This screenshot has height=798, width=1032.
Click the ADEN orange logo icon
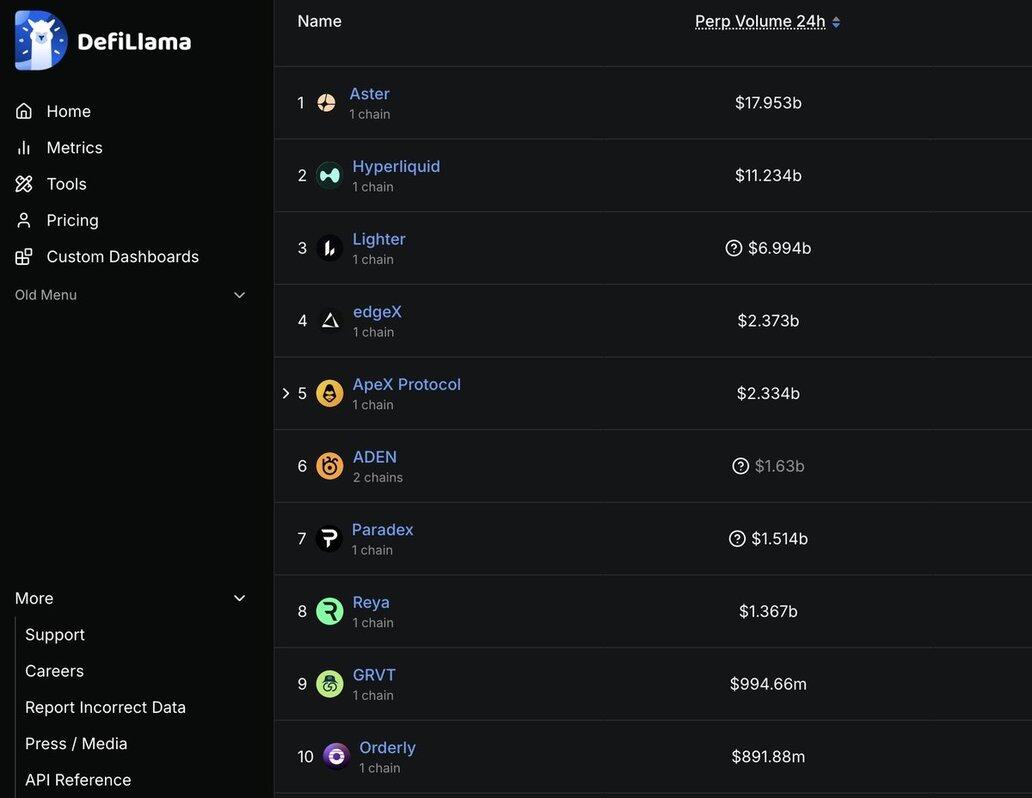tap(329, 466)
